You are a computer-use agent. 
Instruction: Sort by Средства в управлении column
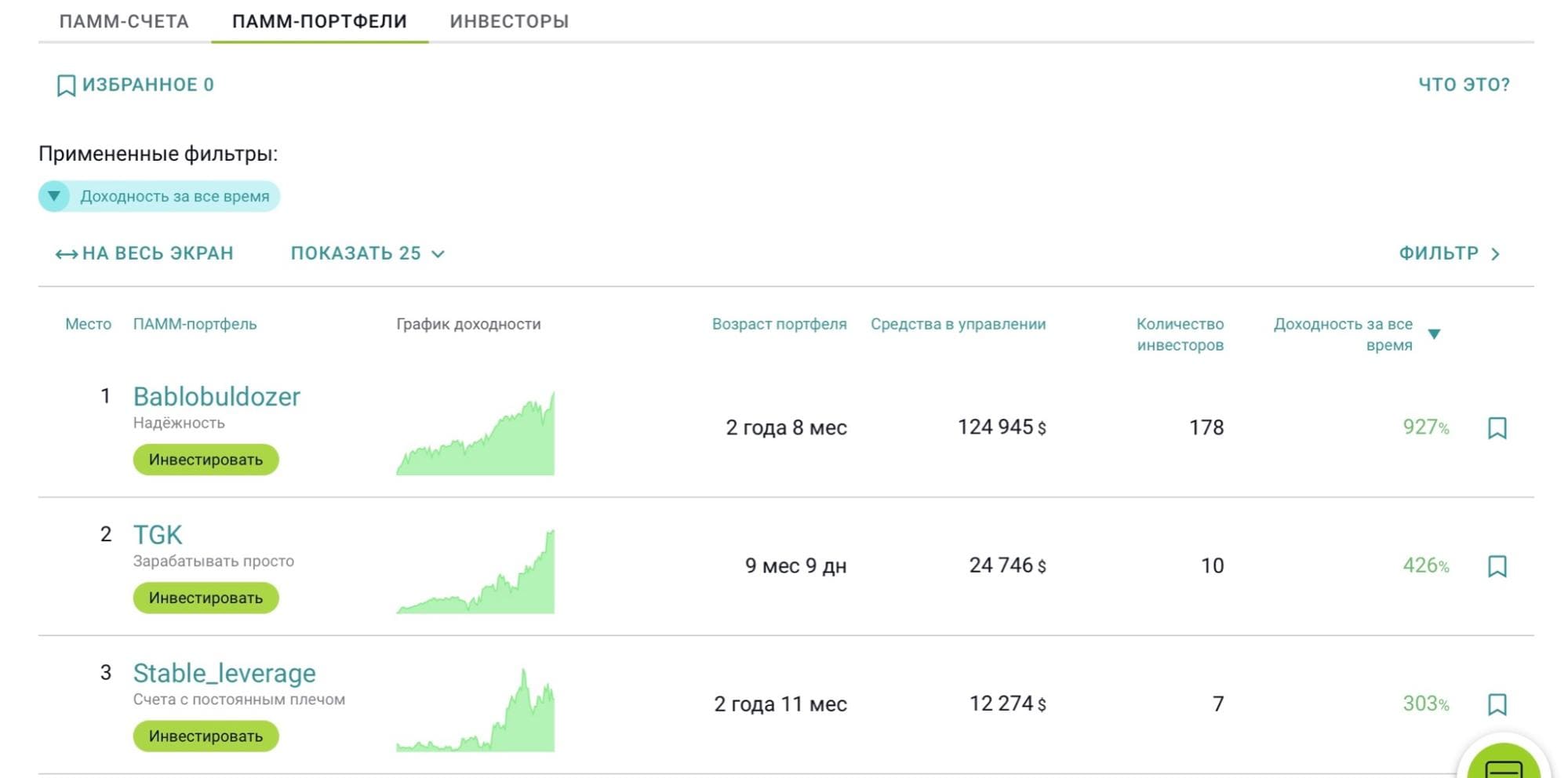click(x=958, y=324)
